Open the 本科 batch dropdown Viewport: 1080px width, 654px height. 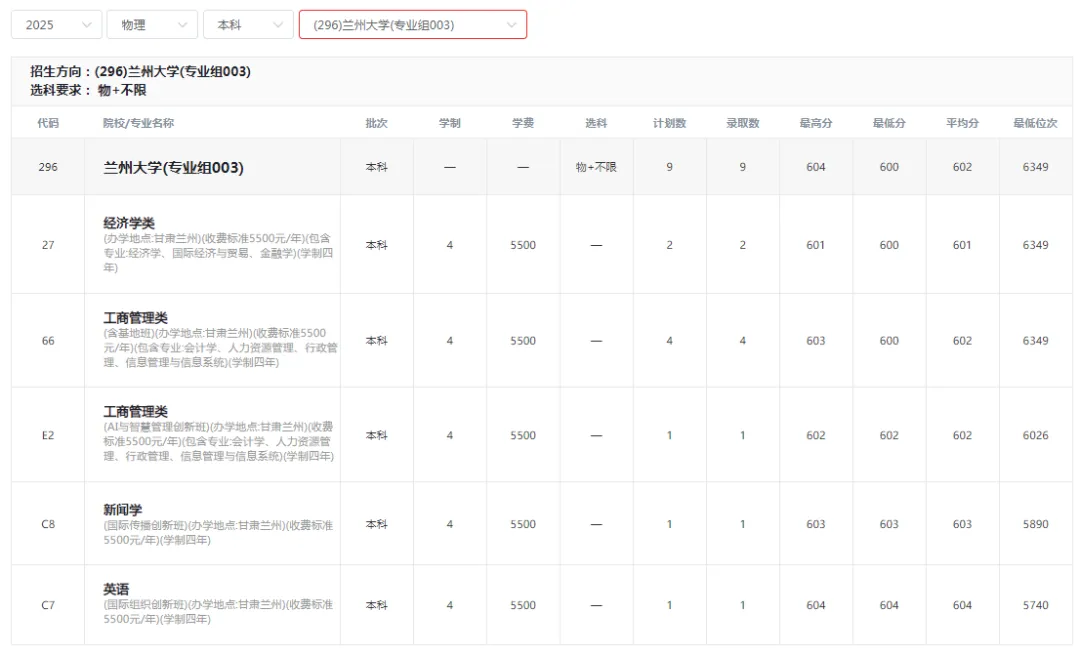pos(248,25)
